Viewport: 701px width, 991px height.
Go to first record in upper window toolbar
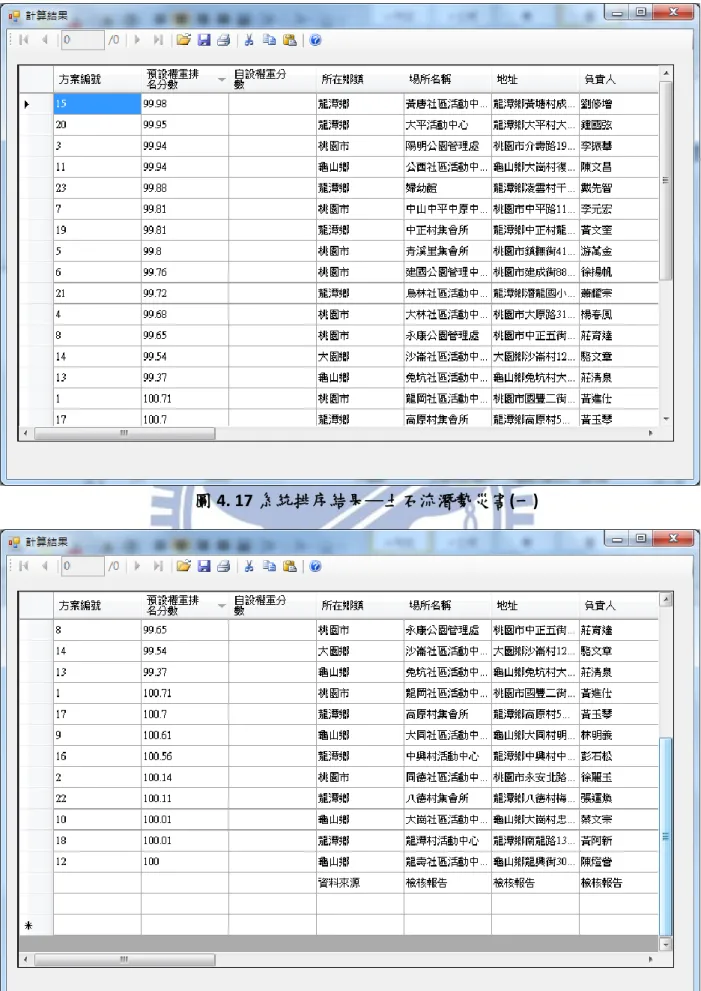point(25,40)
